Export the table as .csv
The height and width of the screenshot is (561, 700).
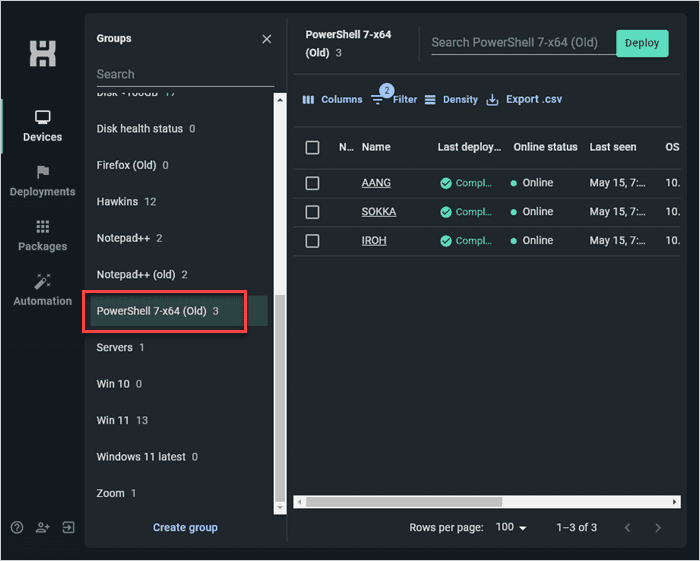tap(524, 100)
